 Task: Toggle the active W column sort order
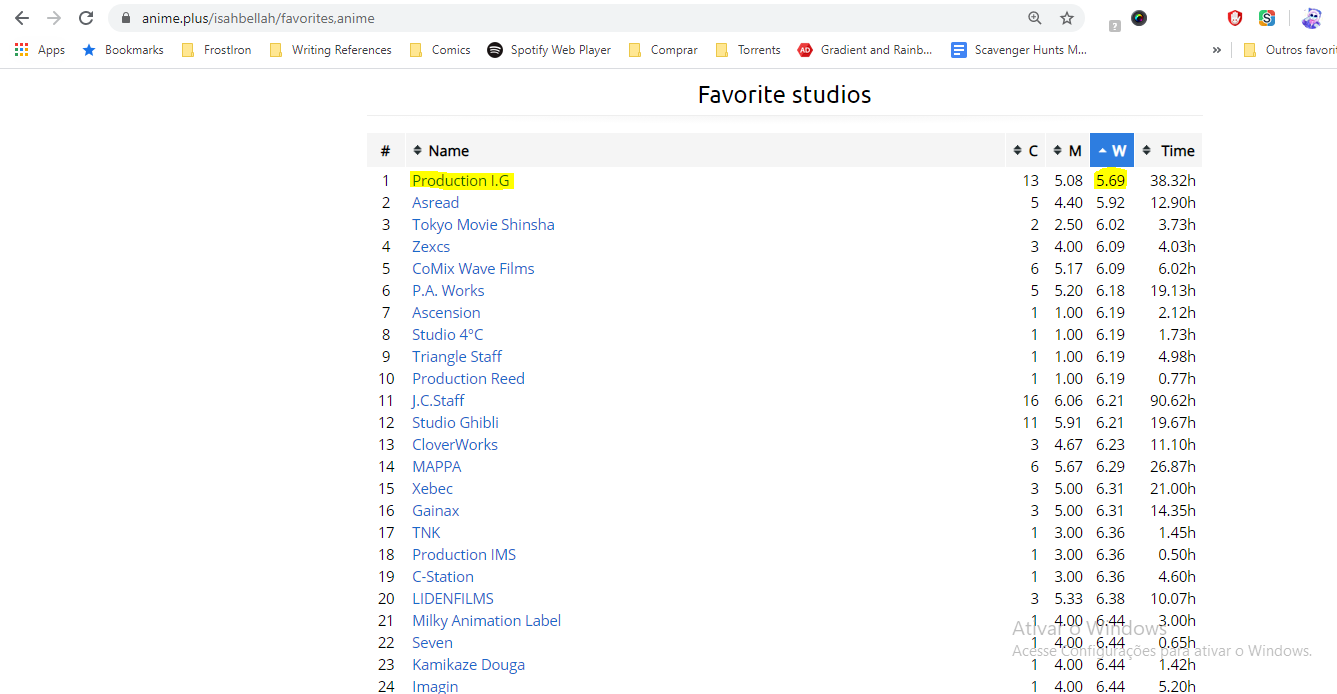[x=1112, y=151]
